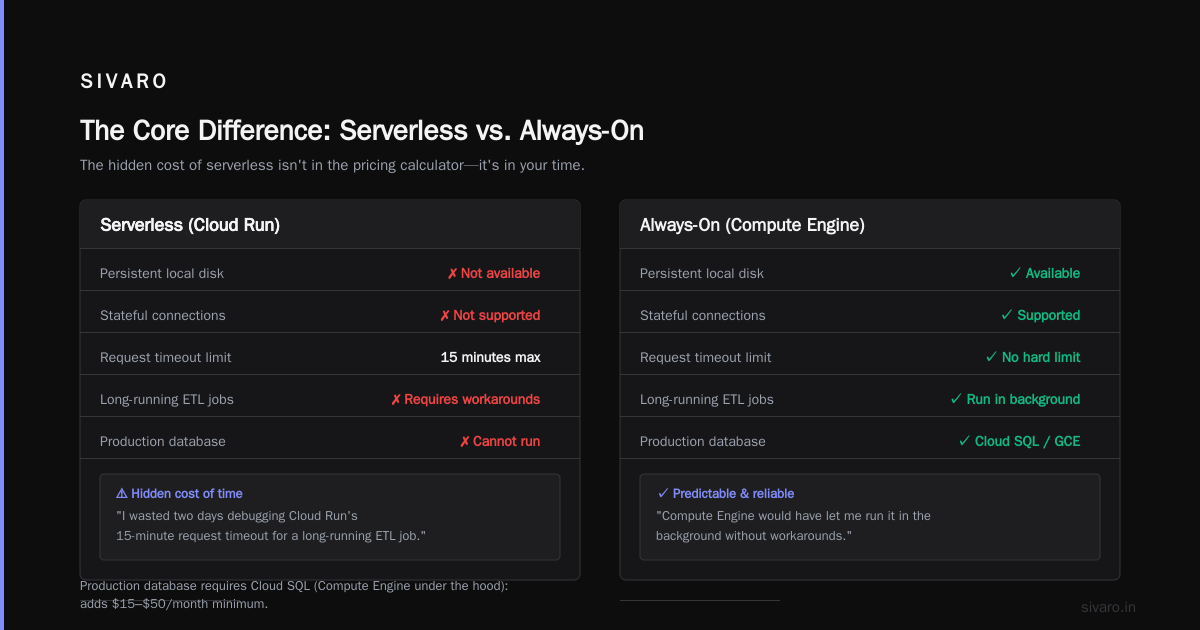
Task: Click 'Long-running ETL jobs' in Always-On card
Action: pos(707,399)
